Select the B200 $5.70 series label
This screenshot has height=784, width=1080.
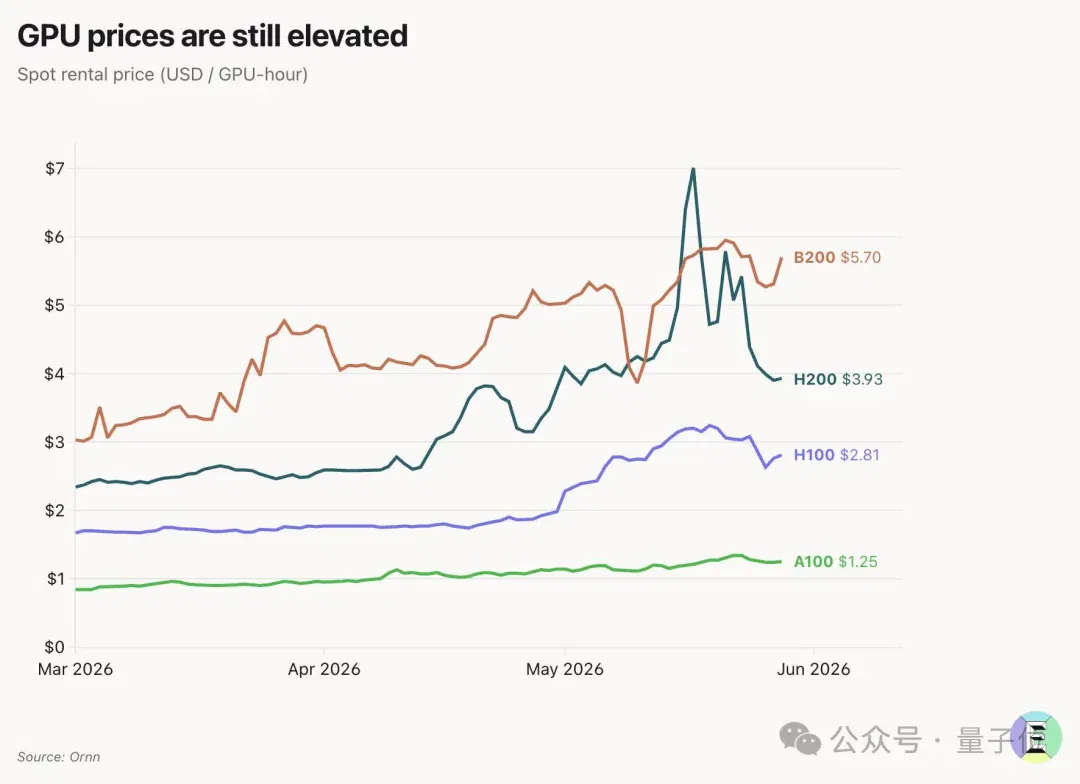pyautogui.click(x=837, y=258)
